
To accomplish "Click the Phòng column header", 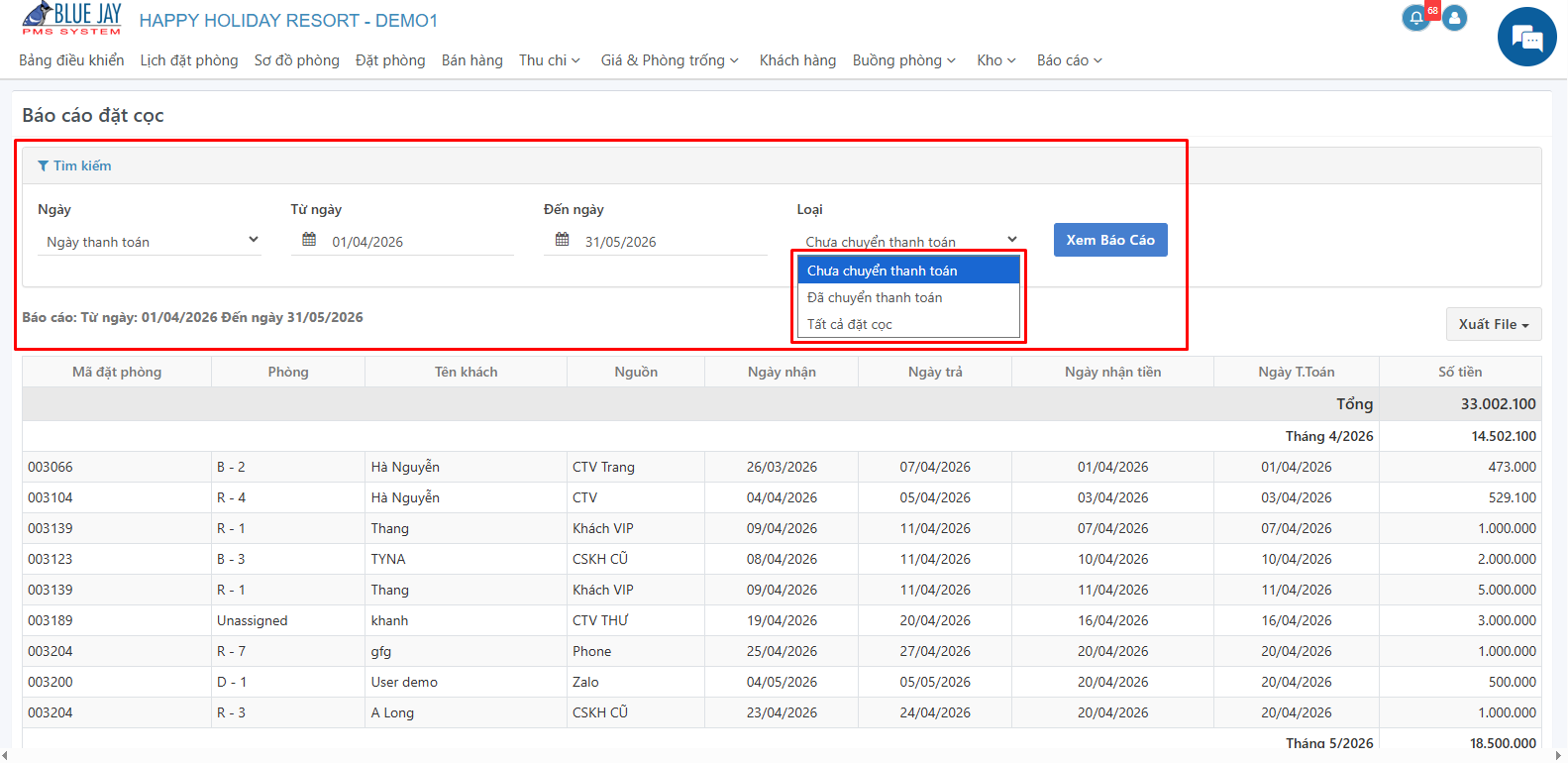I will [x=288, y=372].
